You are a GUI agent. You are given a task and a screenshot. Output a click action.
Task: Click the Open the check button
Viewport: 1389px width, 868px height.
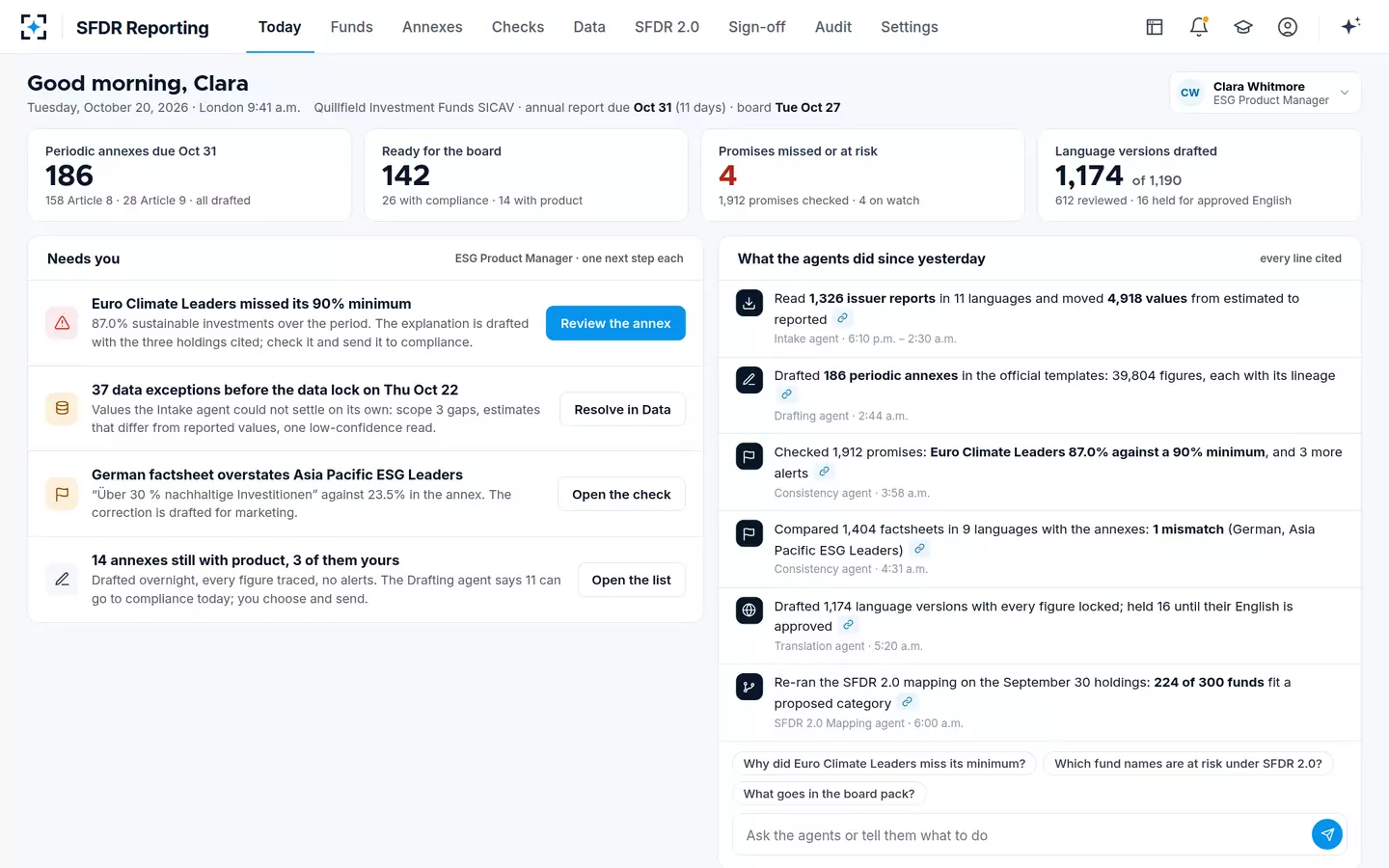[621, 494]
